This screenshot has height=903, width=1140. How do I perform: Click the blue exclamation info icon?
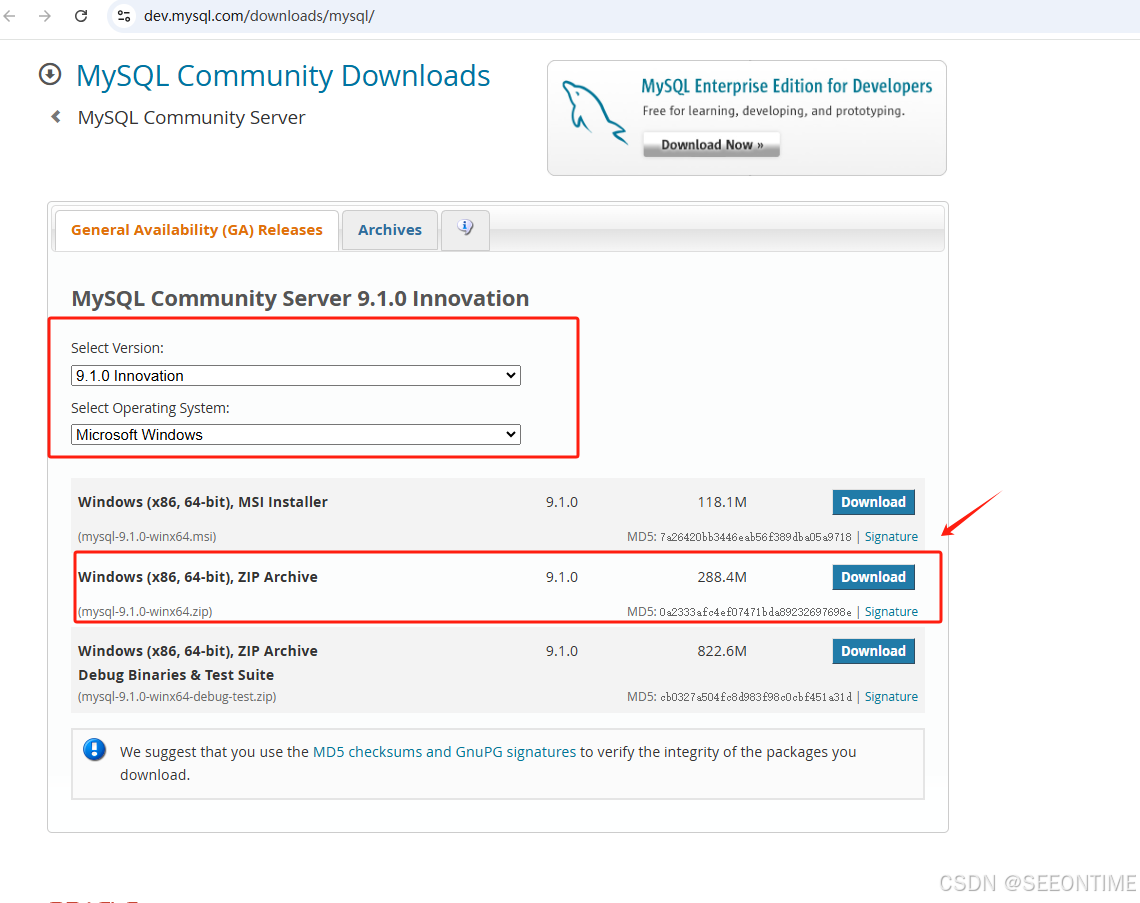click(x=95, y=749)
